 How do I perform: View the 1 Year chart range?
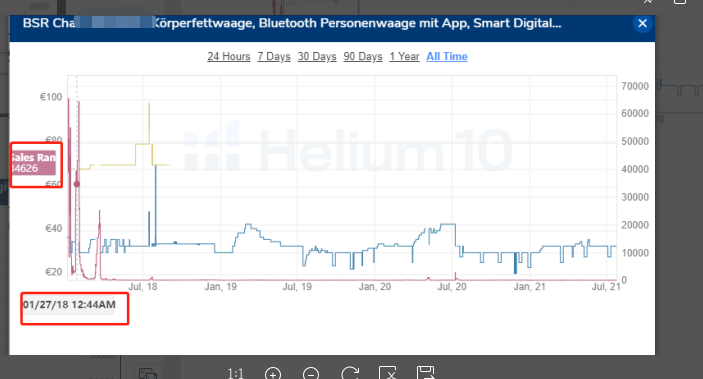(x=404, y=57)
